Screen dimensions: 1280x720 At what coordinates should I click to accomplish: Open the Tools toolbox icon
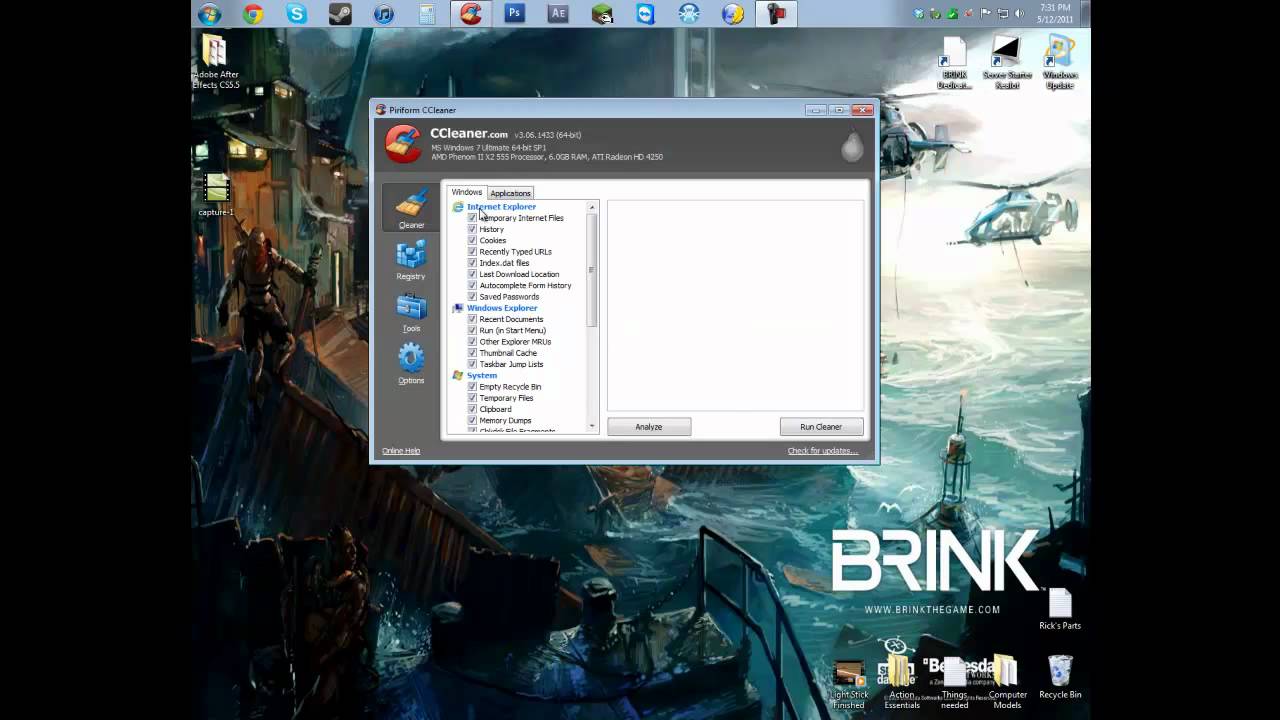(x=411, y=307)
